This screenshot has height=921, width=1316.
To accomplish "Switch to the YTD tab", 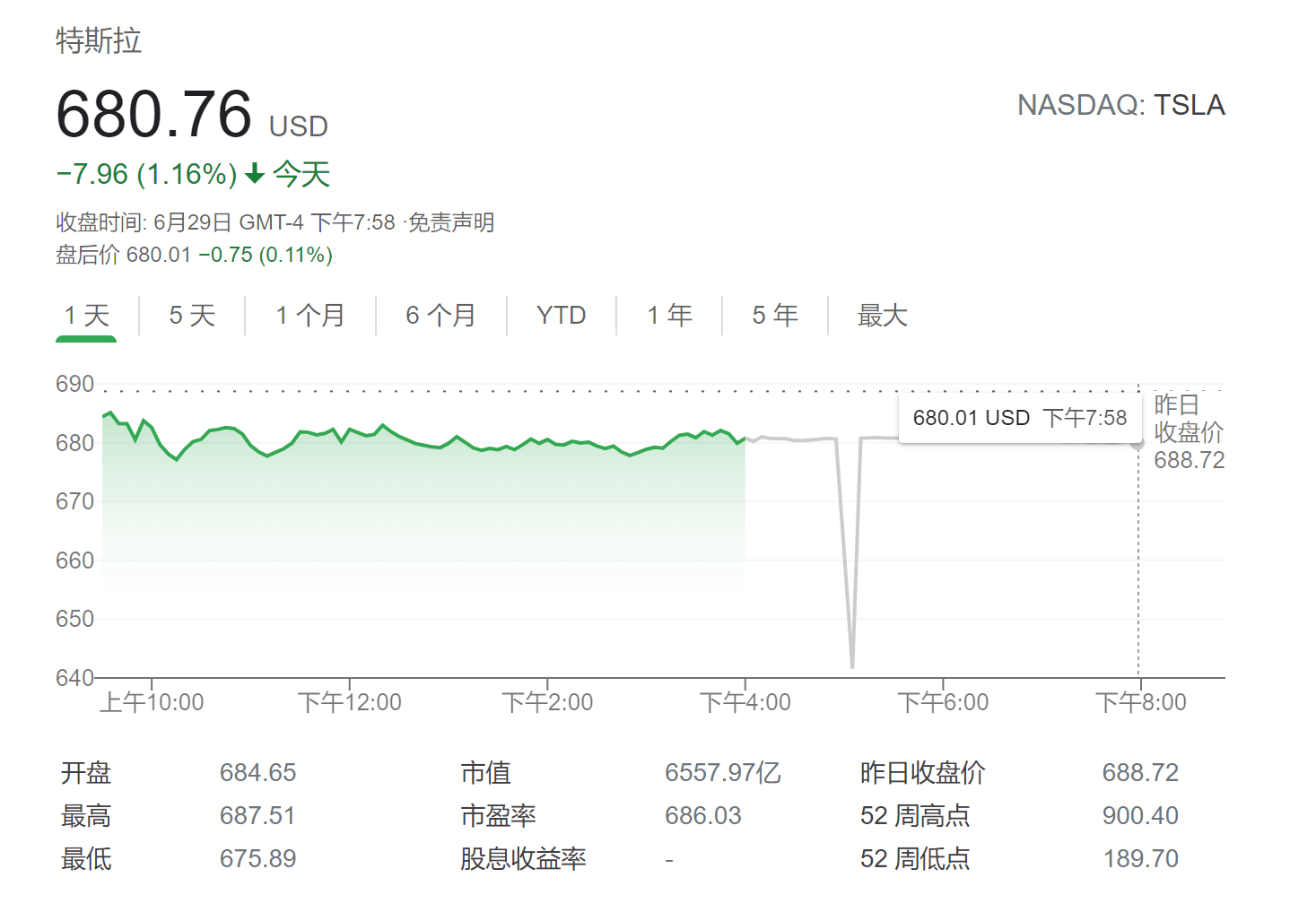I will click(562, 316).
